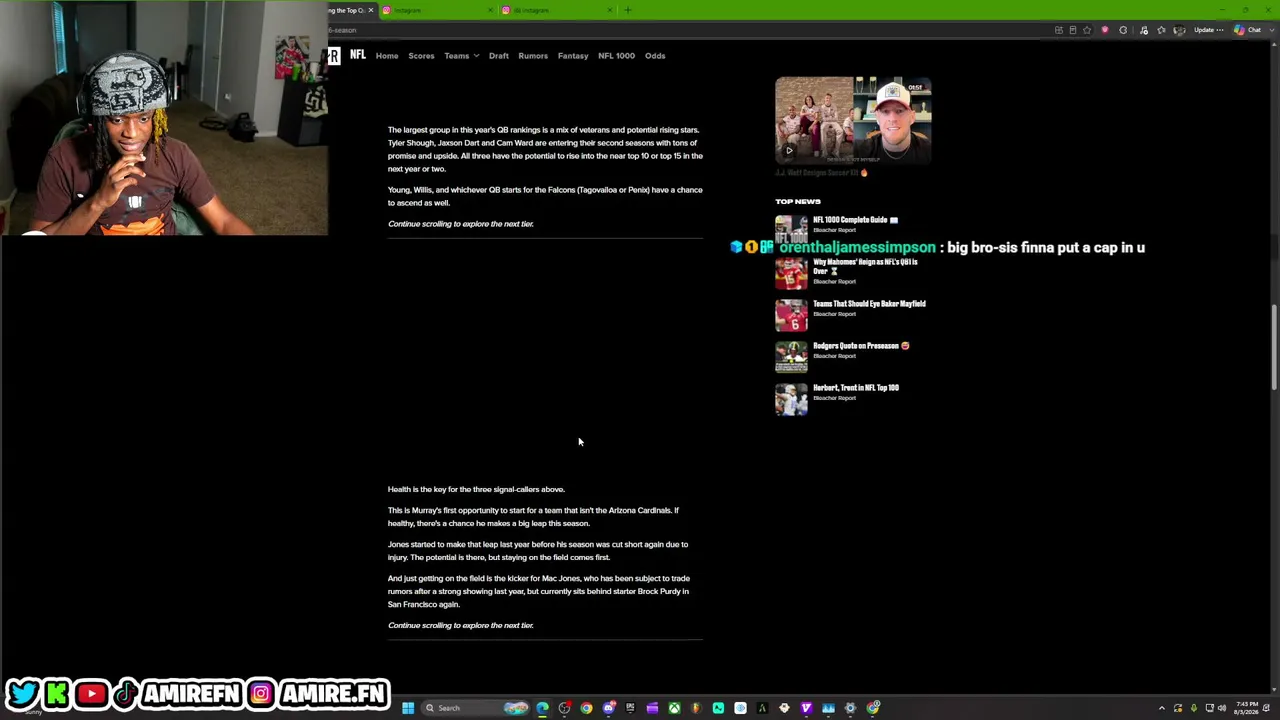Click the Baker Mayfield story thumbnail
Viewport: 1280px width, 720px height.
click(x=791, y=315)
